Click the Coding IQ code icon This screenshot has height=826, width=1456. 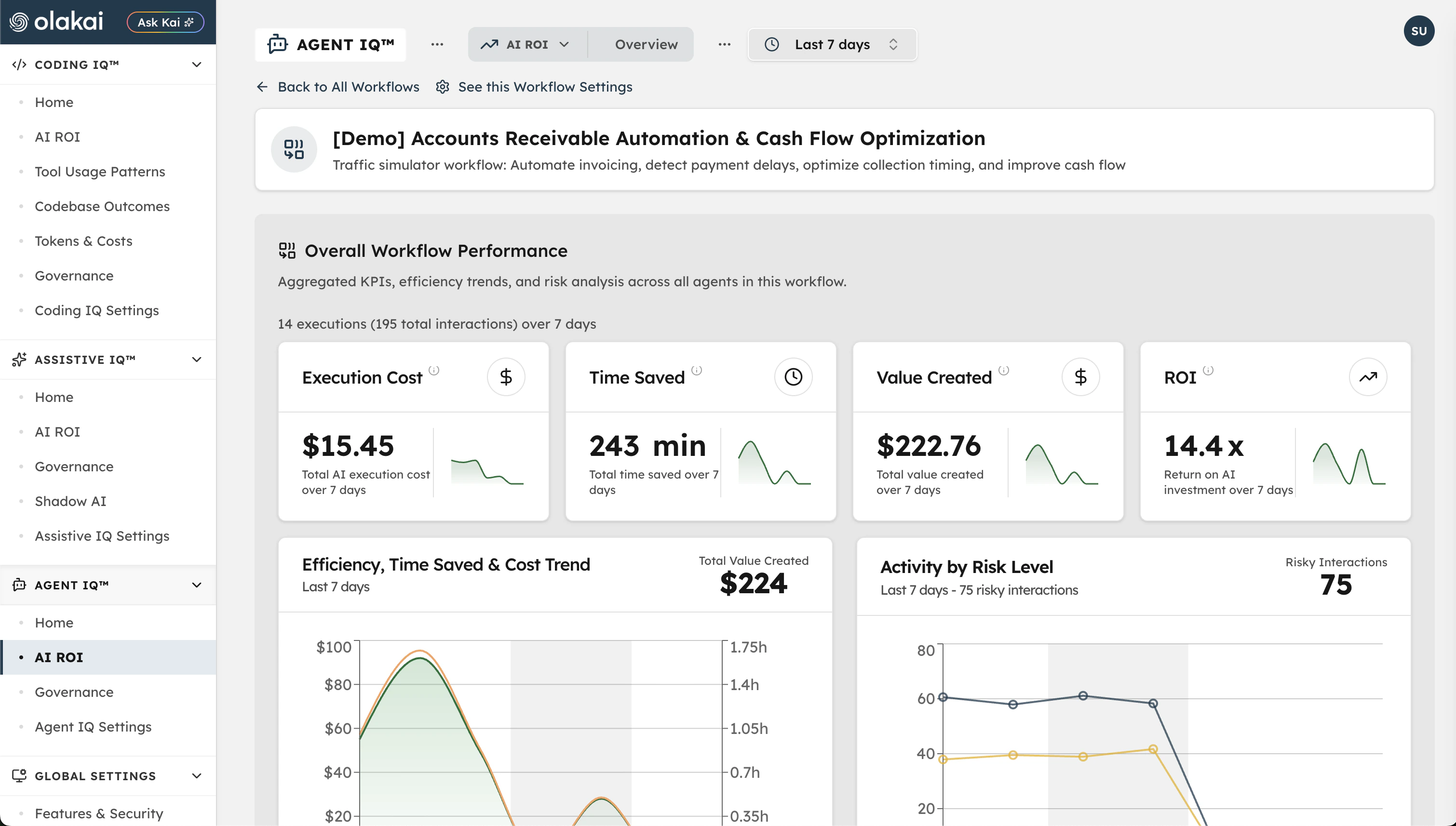point(19,65)
